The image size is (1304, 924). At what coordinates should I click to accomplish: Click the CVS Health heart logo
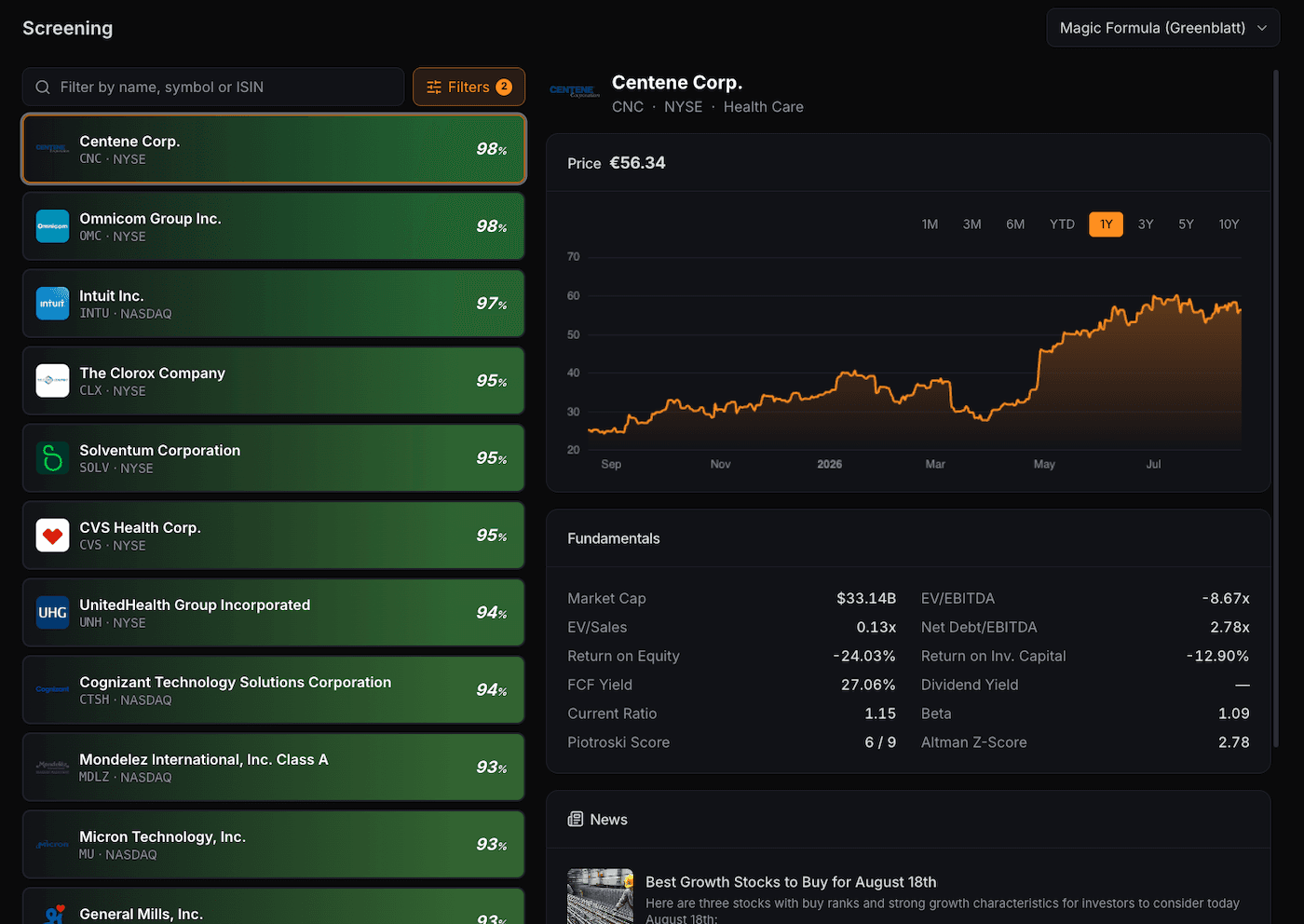(52, 536)
